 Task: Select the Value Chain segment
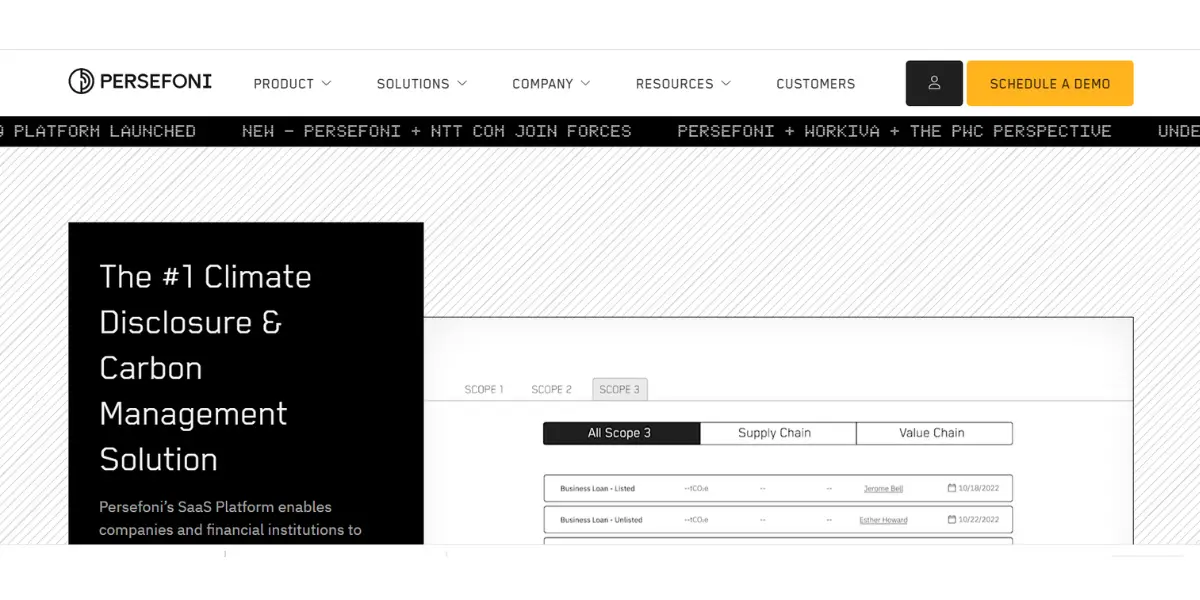coord(934,433)
